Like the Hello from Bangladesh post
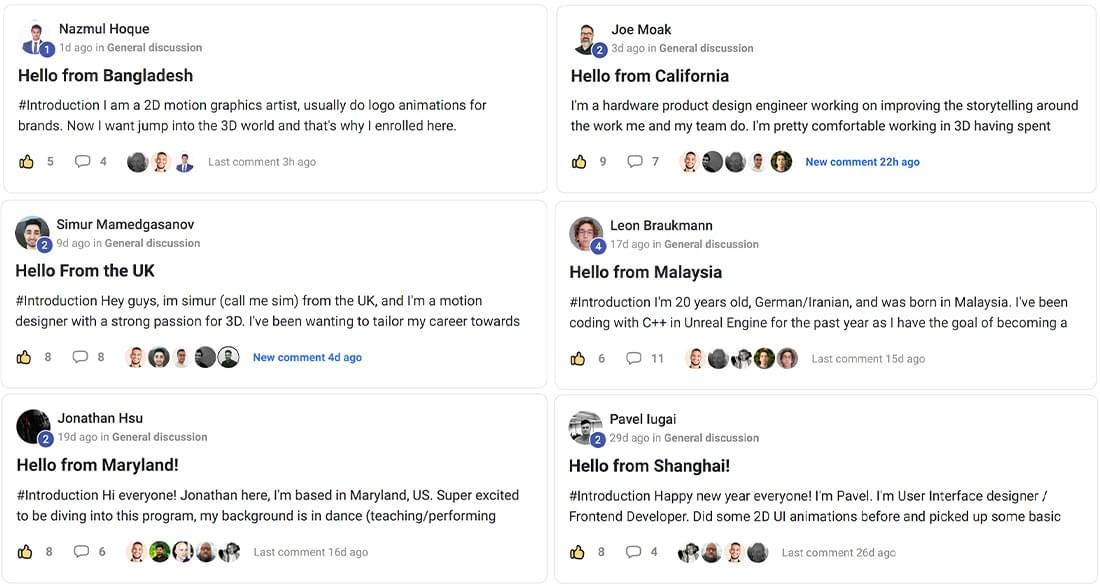Image resolution: width=1100 pixels, height=587 pixels. 27,162
